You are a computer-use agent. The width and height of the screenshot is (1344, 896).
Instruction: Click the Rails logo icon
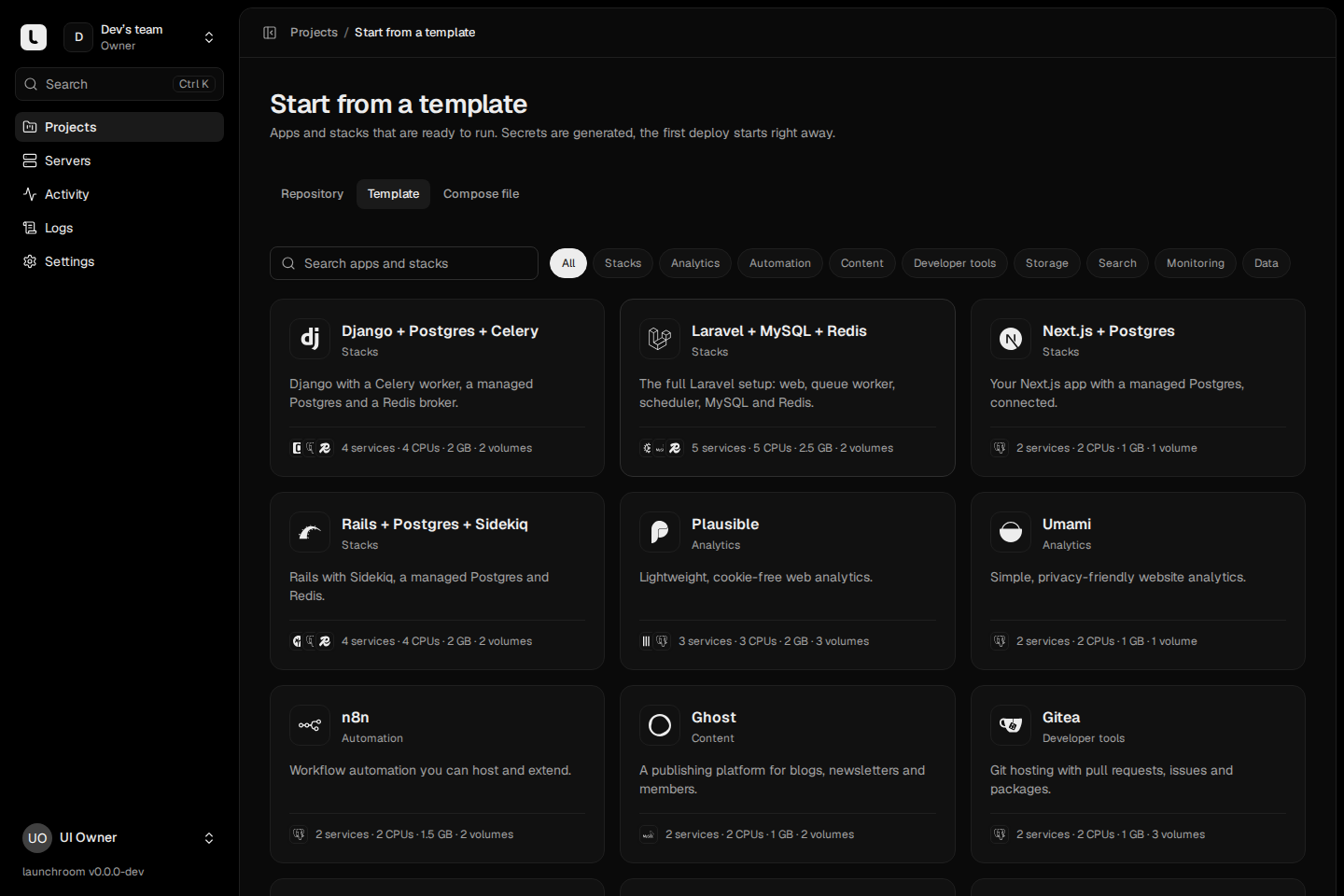(x=310, y=532)
